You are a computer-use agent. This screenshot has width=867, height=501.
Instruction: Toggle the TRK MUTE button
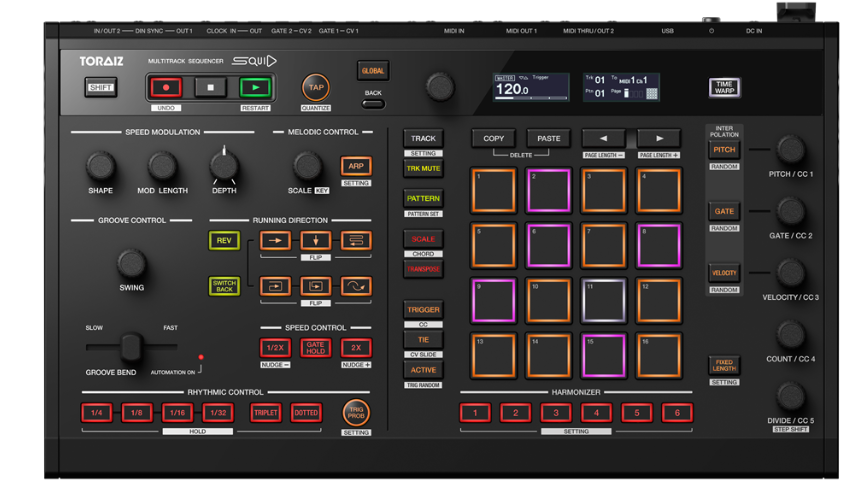(423, 169)
